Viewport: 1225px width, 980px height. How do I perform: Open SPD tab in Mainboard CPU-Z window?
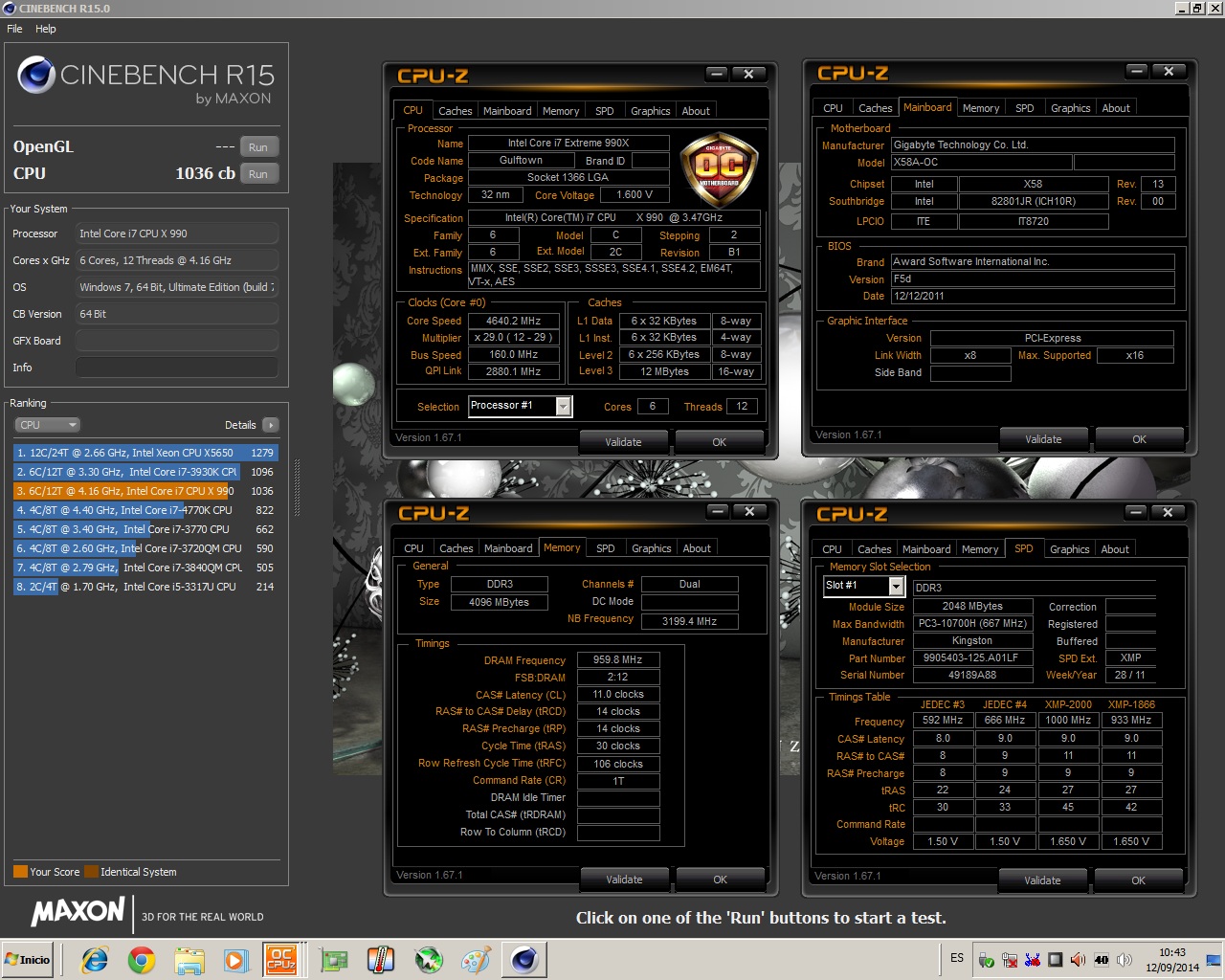point(1024,108)
